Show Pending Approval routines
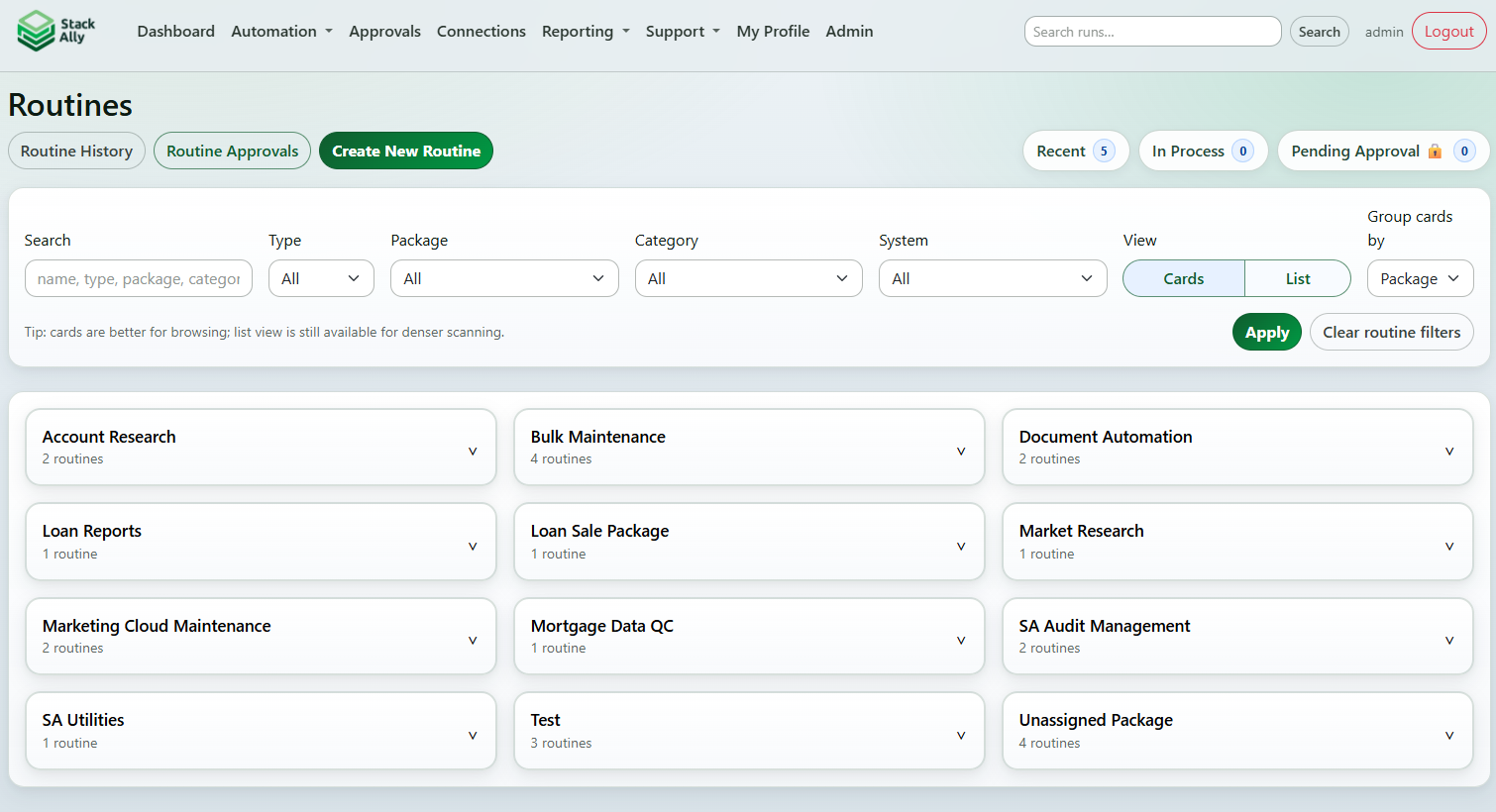This screenshot has height=812, width=1496. click(1383, 151)
